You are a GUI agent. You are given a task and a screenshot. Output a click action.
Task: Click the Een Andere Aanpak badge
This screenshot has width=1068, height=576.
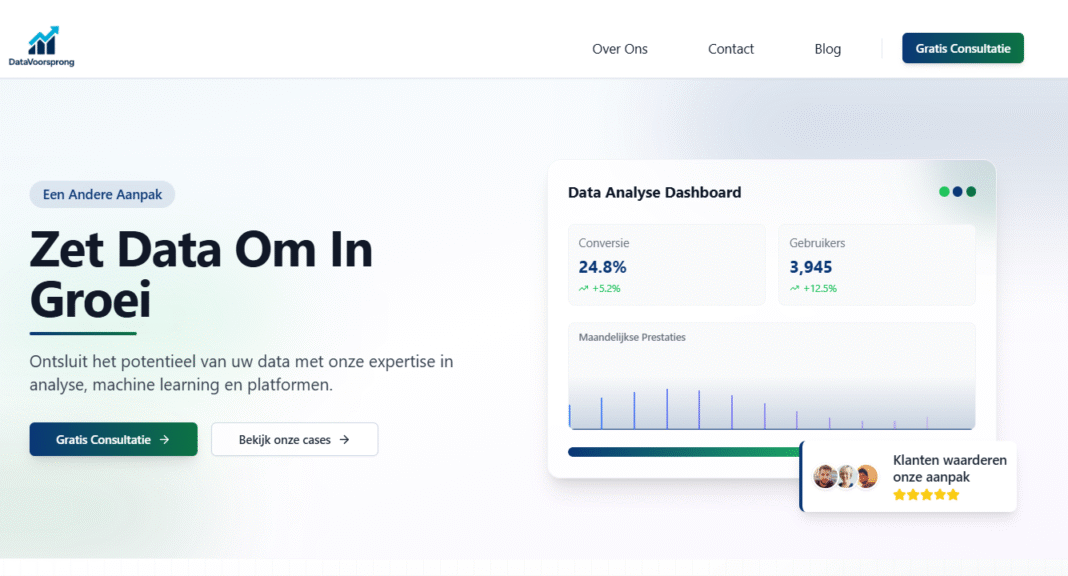pyautogui.click(x=102, y=195)
